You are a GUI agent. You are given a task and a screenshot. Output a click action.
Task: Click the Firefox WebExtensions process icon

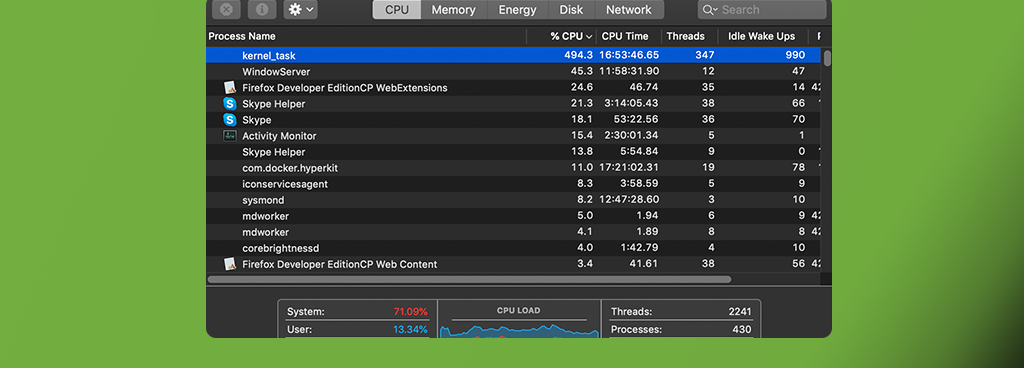click(229, 87)
